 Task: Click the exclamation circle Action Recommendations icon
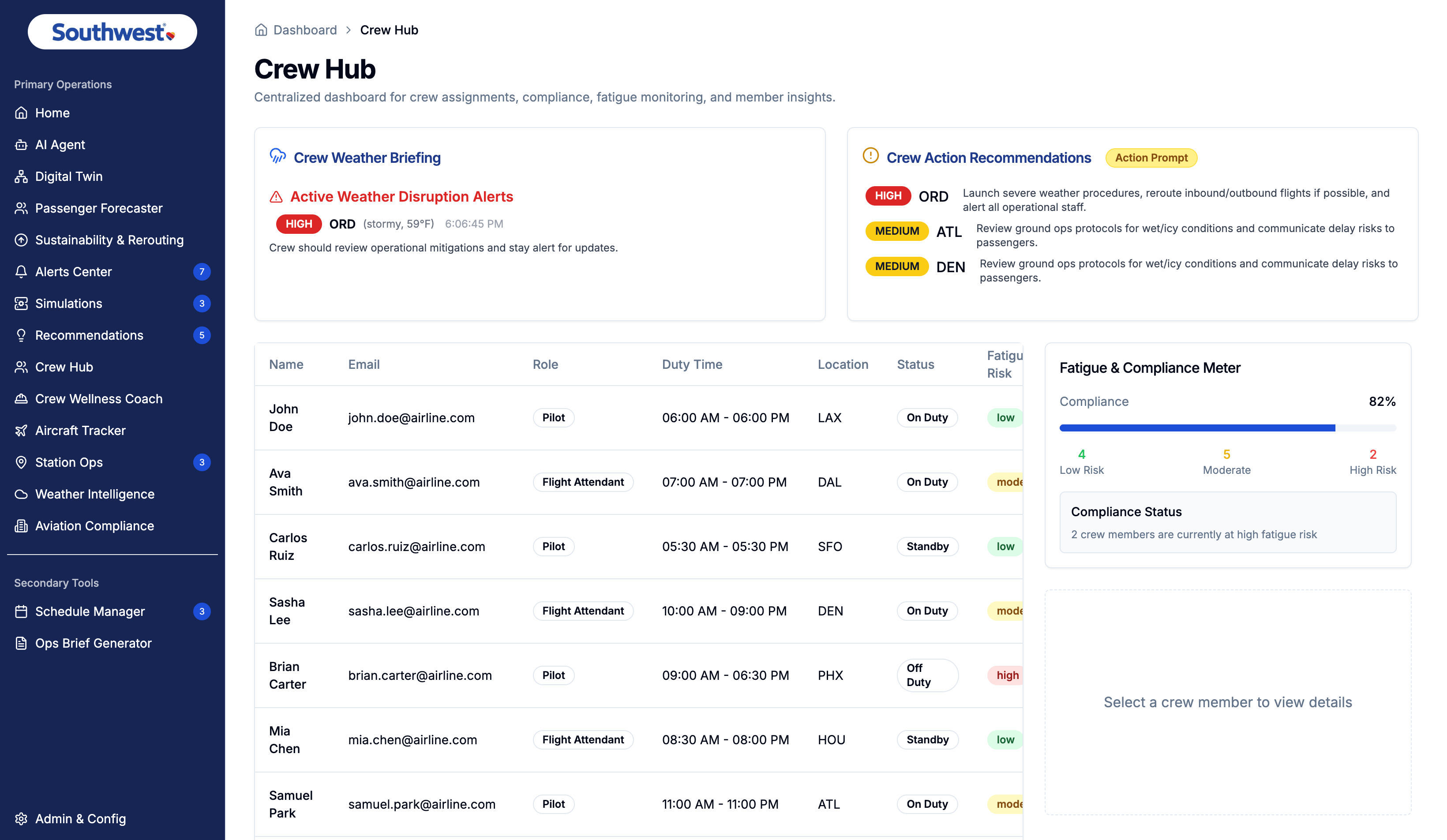click(870, 156)
